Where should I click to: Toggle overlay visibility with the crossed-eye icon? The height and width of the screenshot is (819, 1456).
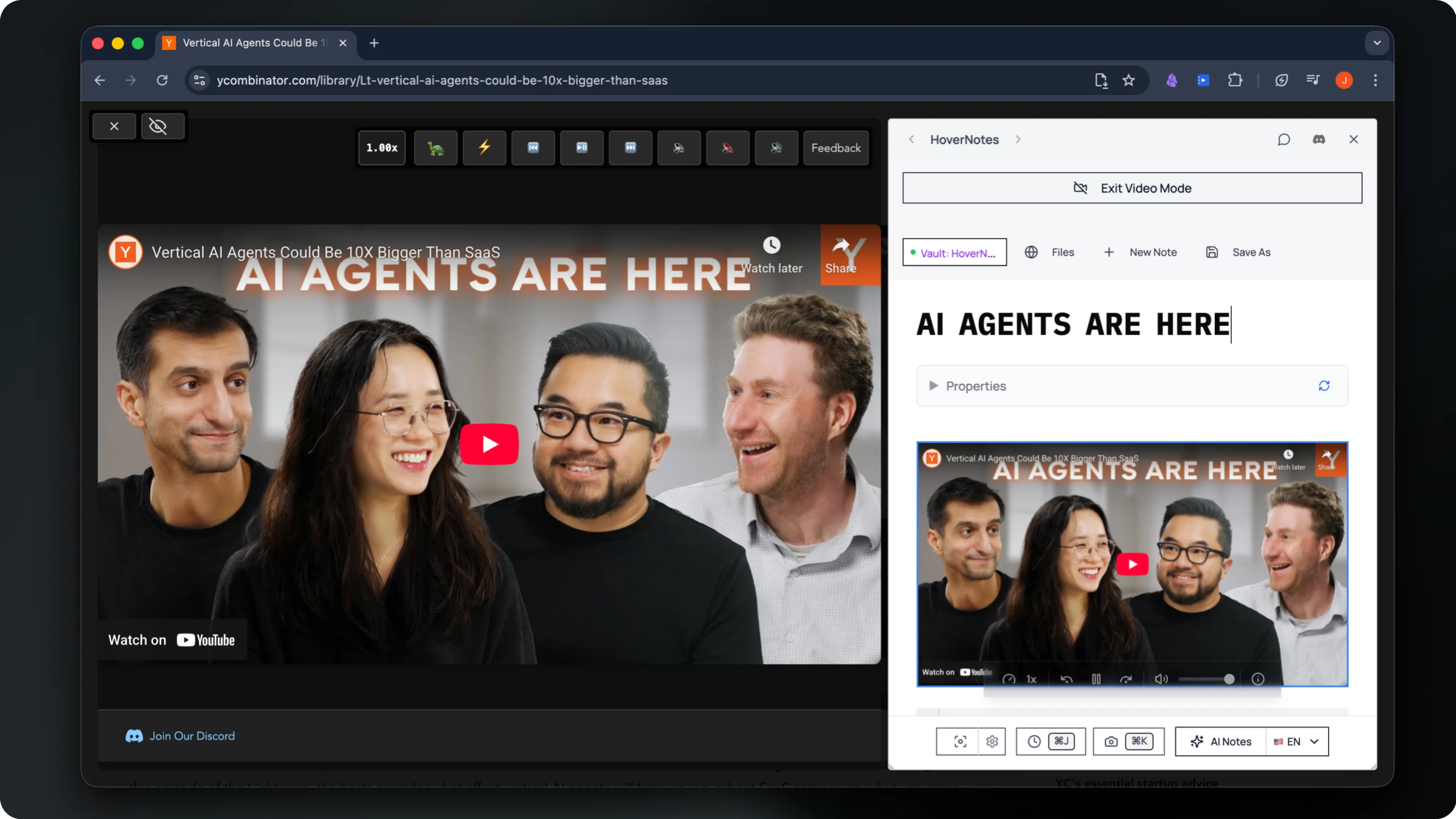click(x=162, y=126)
